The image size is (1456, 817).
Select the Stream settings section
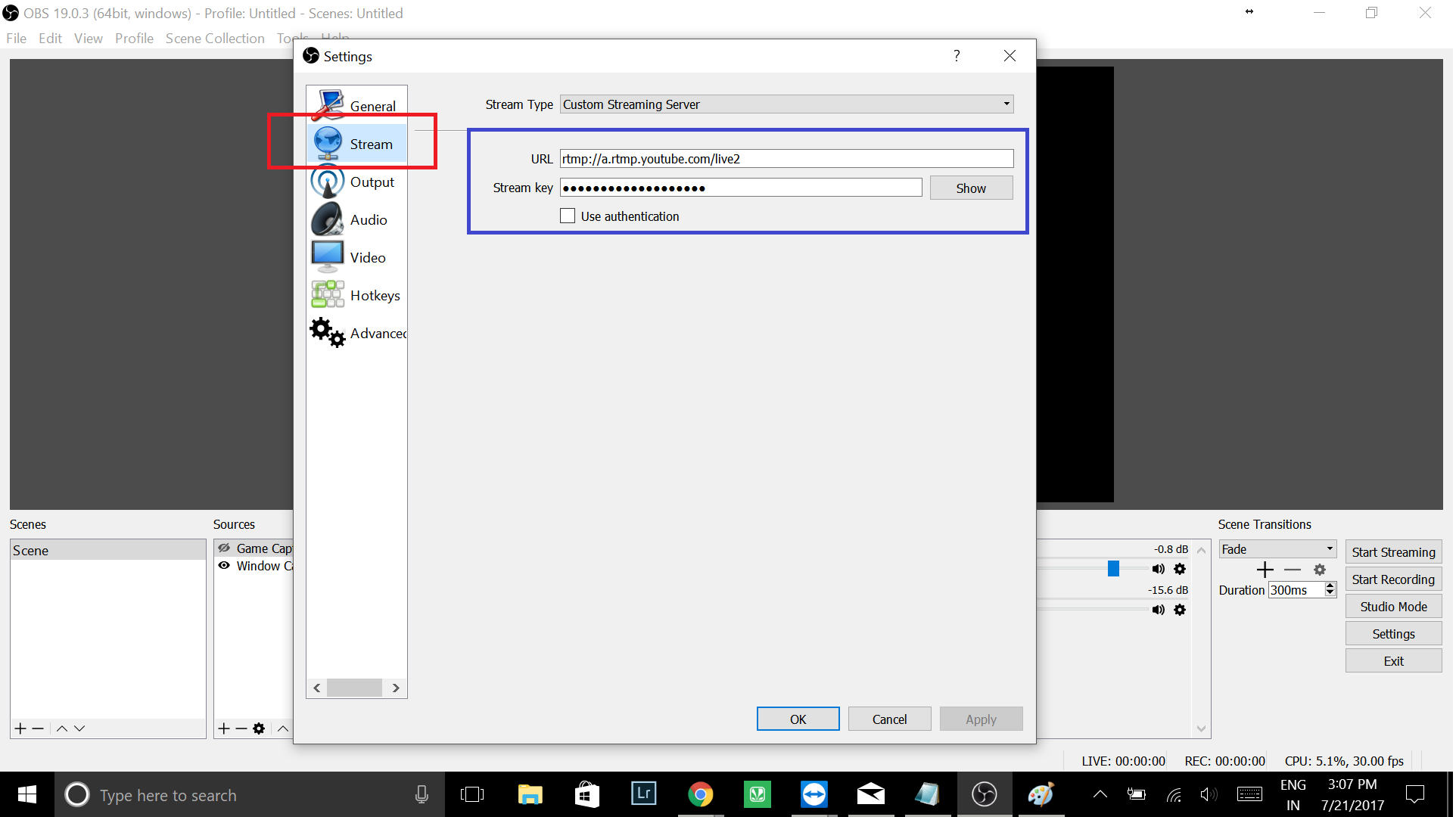click(x=356, y=144)
